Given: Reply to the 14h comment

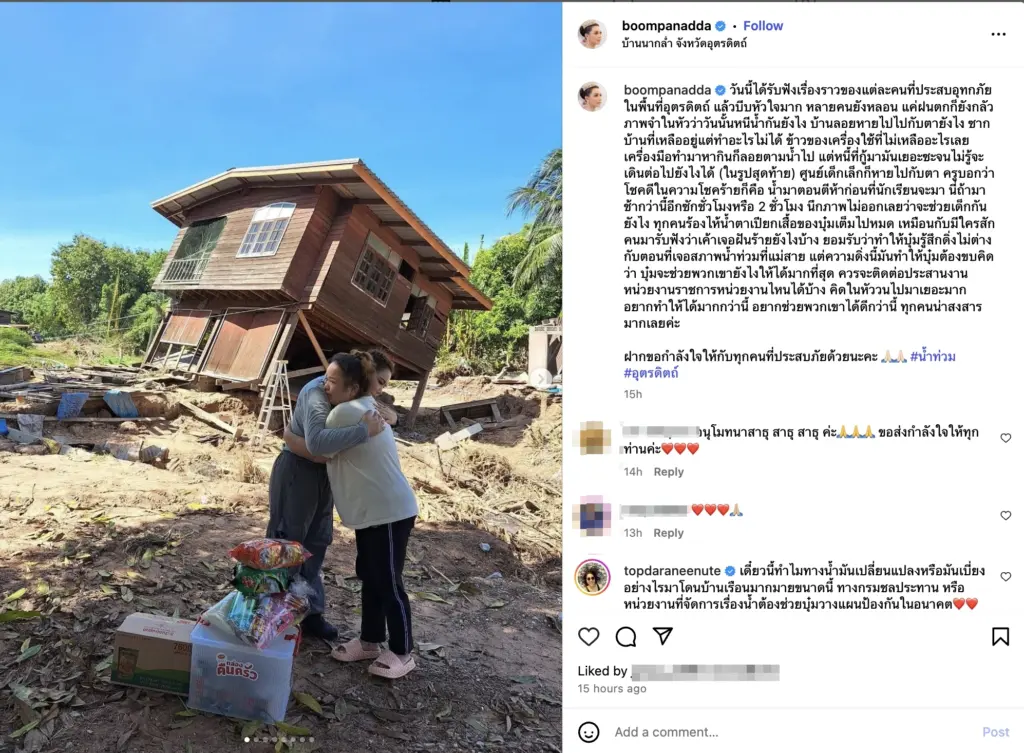Looking at the screenshot, I should 669,472.
